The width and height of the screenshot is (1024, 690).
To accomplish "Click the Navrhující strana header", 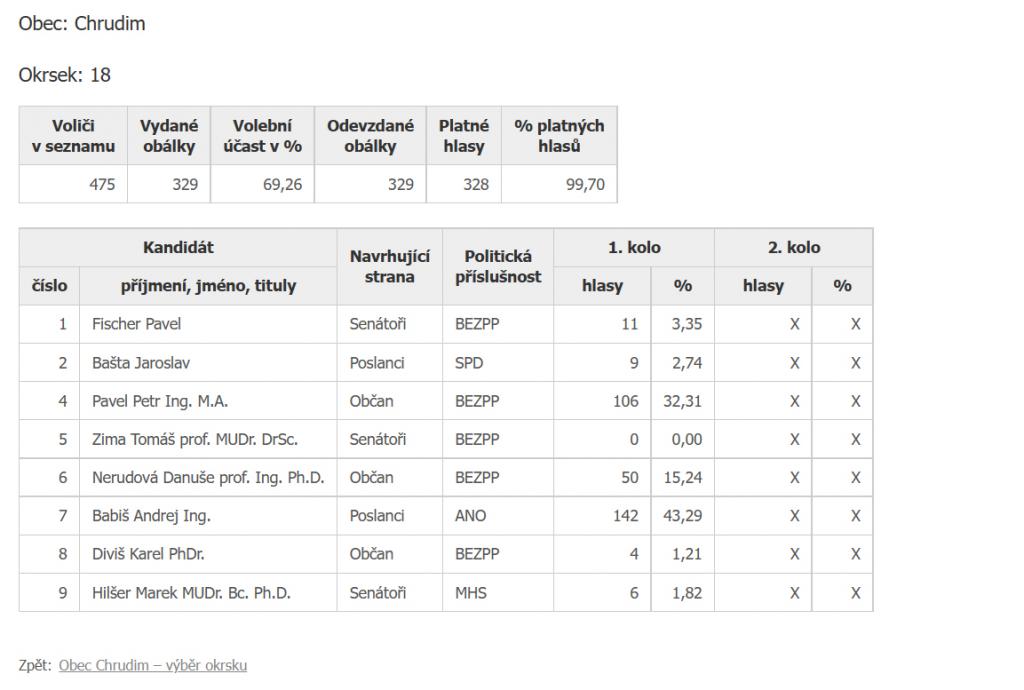I will click(390, 266).
